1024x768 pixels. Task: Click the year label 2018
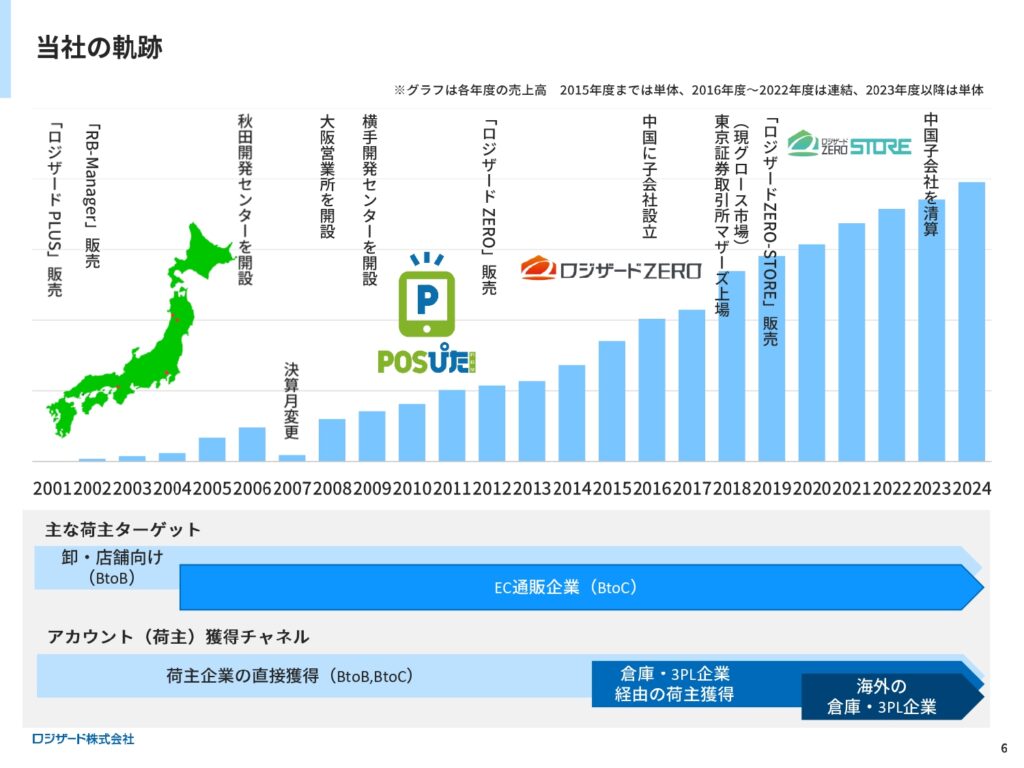click(x=731, y=488)
